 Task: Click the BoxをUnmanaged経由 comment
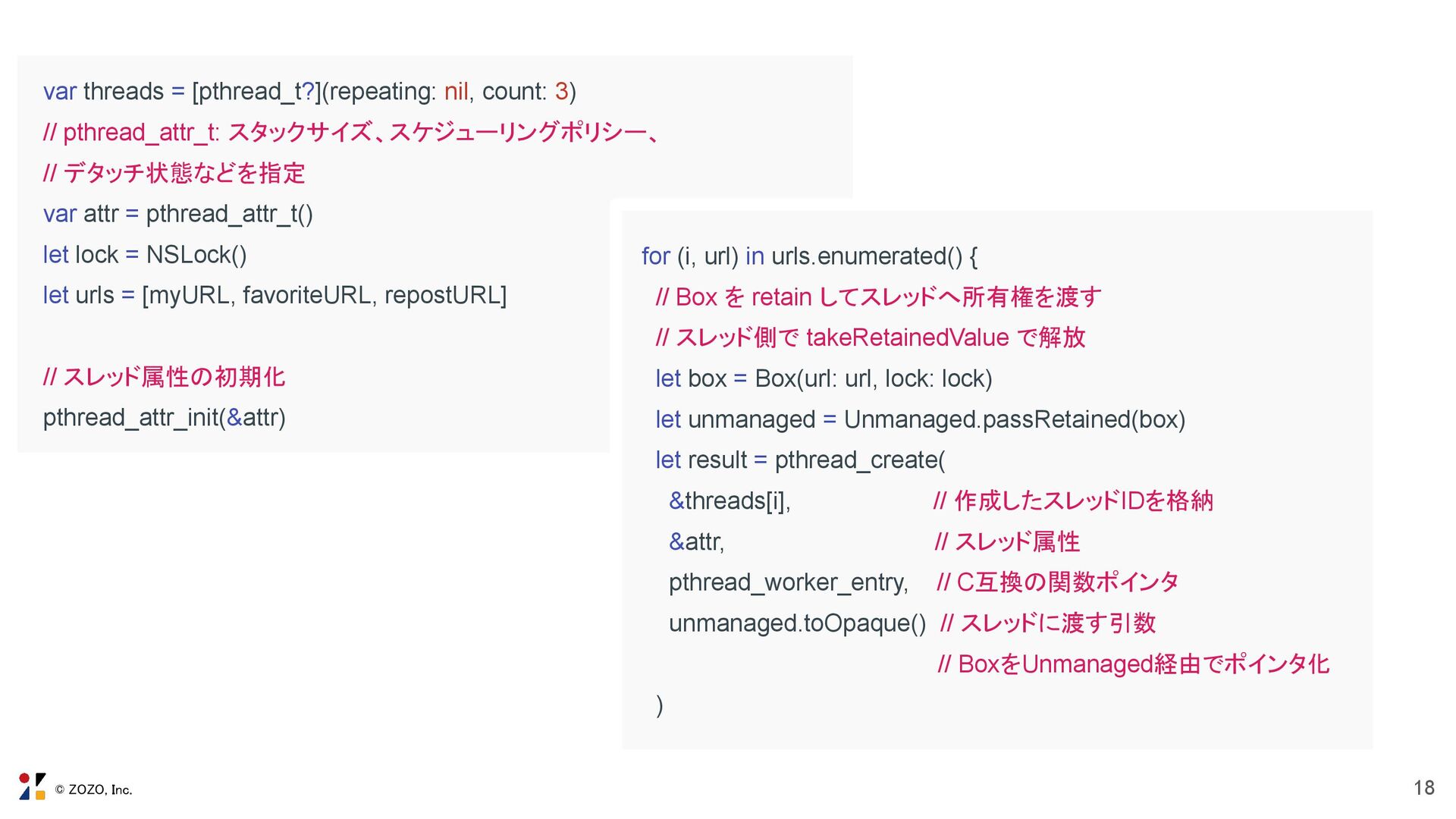pyautogui.click(x=1133, y=664)
